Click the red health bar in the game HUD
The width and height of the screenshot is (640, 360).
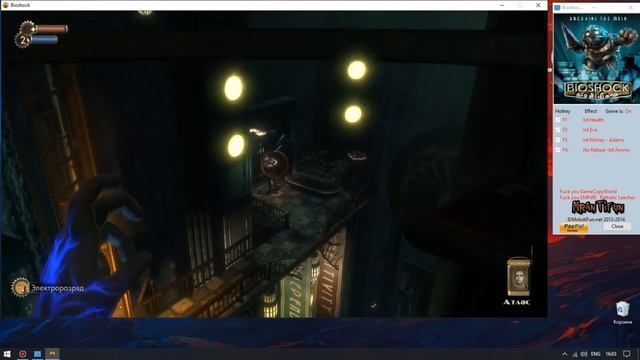(51, 29)
